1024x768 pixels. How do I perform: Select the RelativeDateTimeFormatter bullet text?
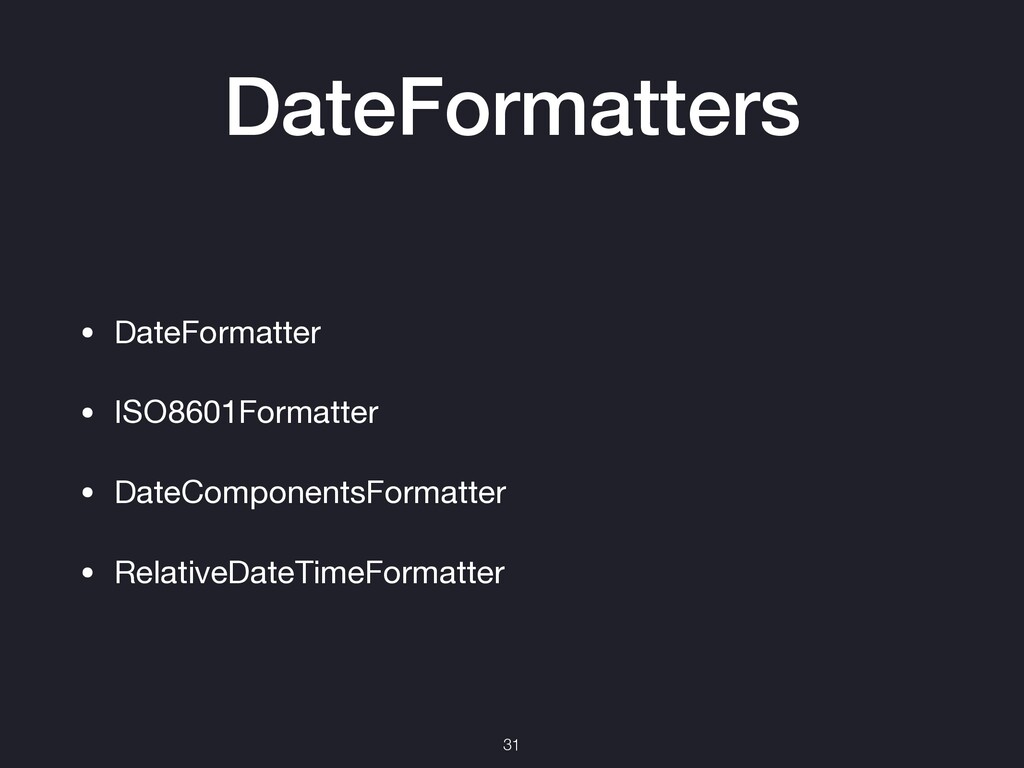(310, 572)
